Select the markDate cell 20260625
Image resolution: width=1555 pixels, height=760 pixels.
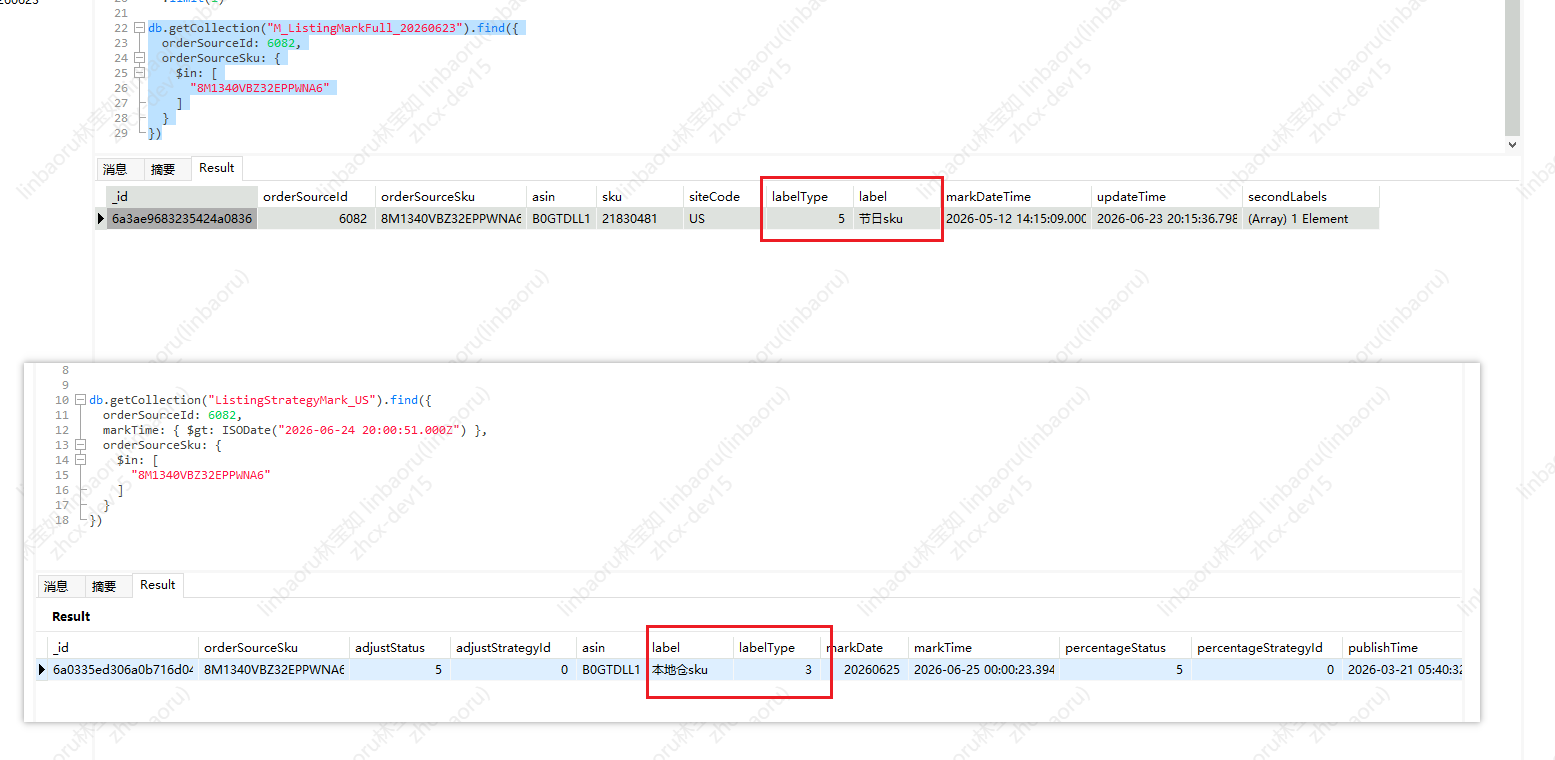(865, 670)
